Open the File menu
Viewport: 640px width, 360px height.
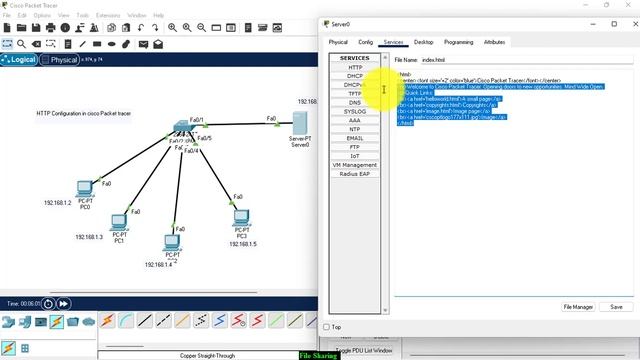point(7,15)
